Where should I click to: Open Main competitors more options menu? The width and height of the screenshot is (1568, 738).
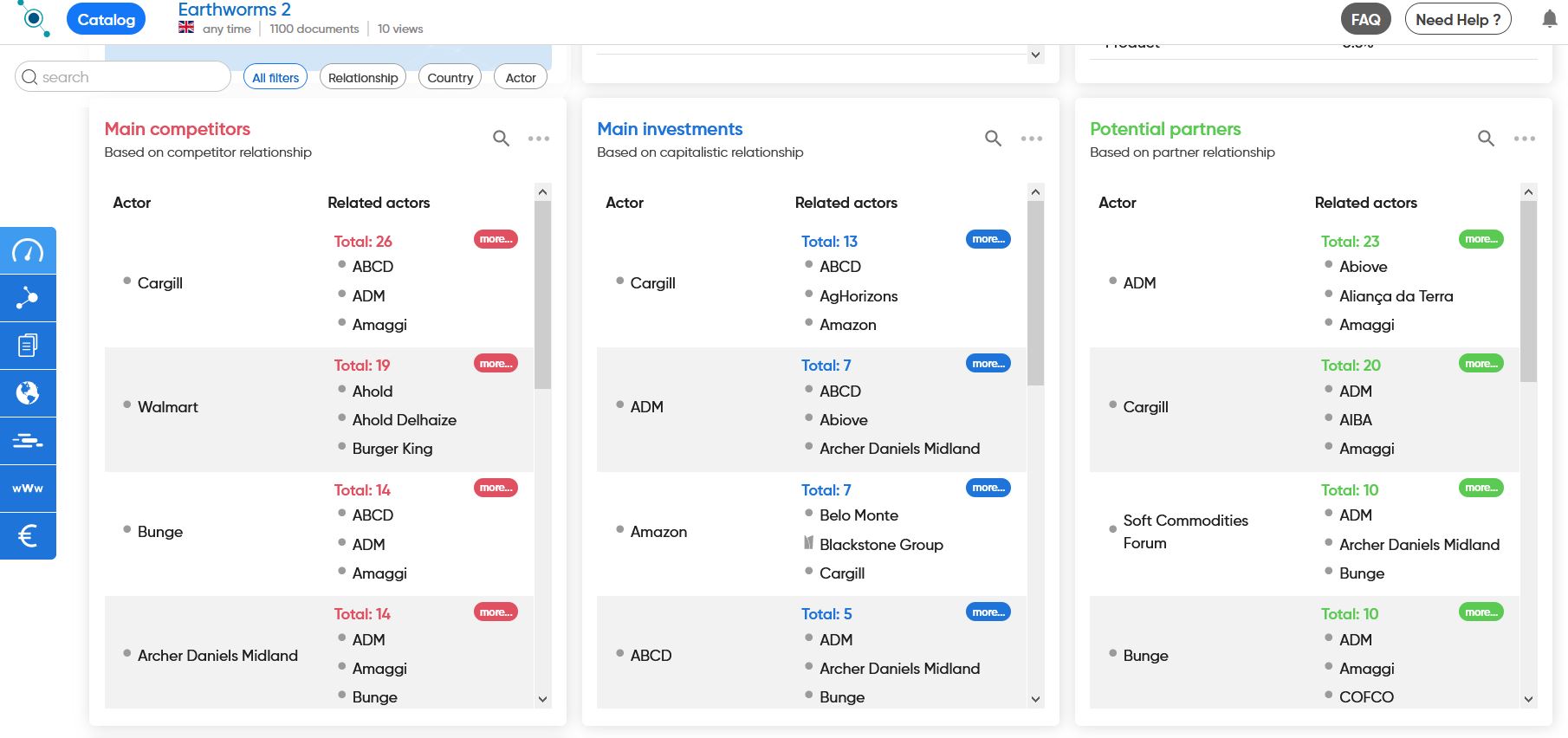[x=539, y=139]
